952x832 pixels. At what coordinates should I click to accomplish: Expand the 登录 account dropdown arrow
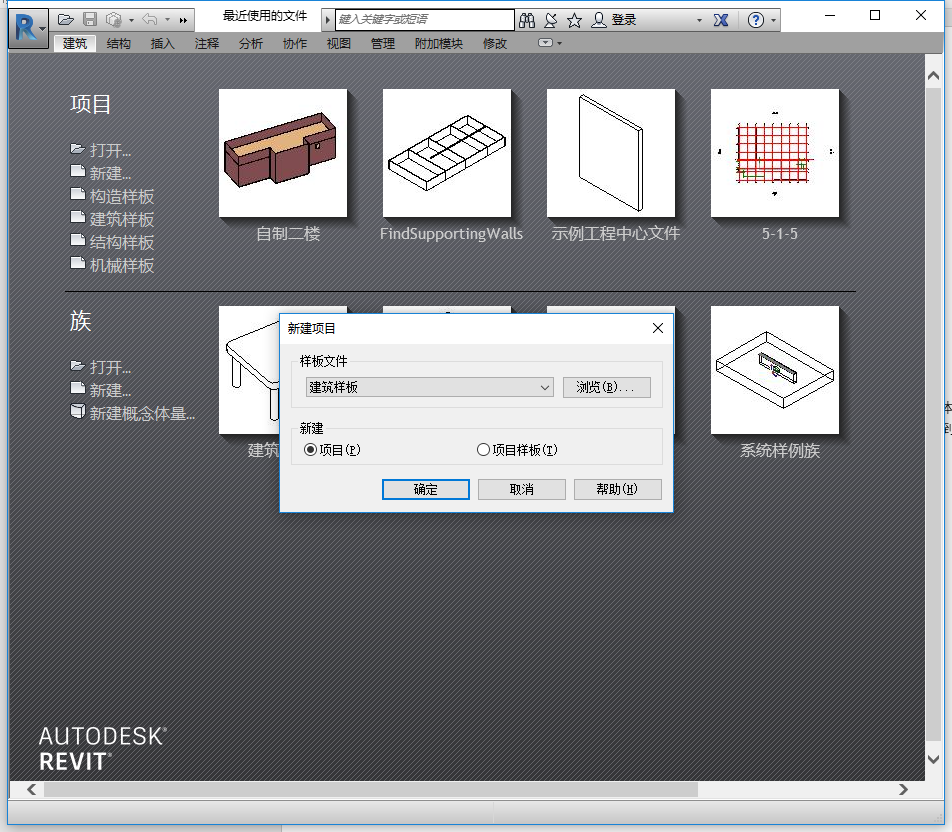pyautogui.click(x=699, y=20)
